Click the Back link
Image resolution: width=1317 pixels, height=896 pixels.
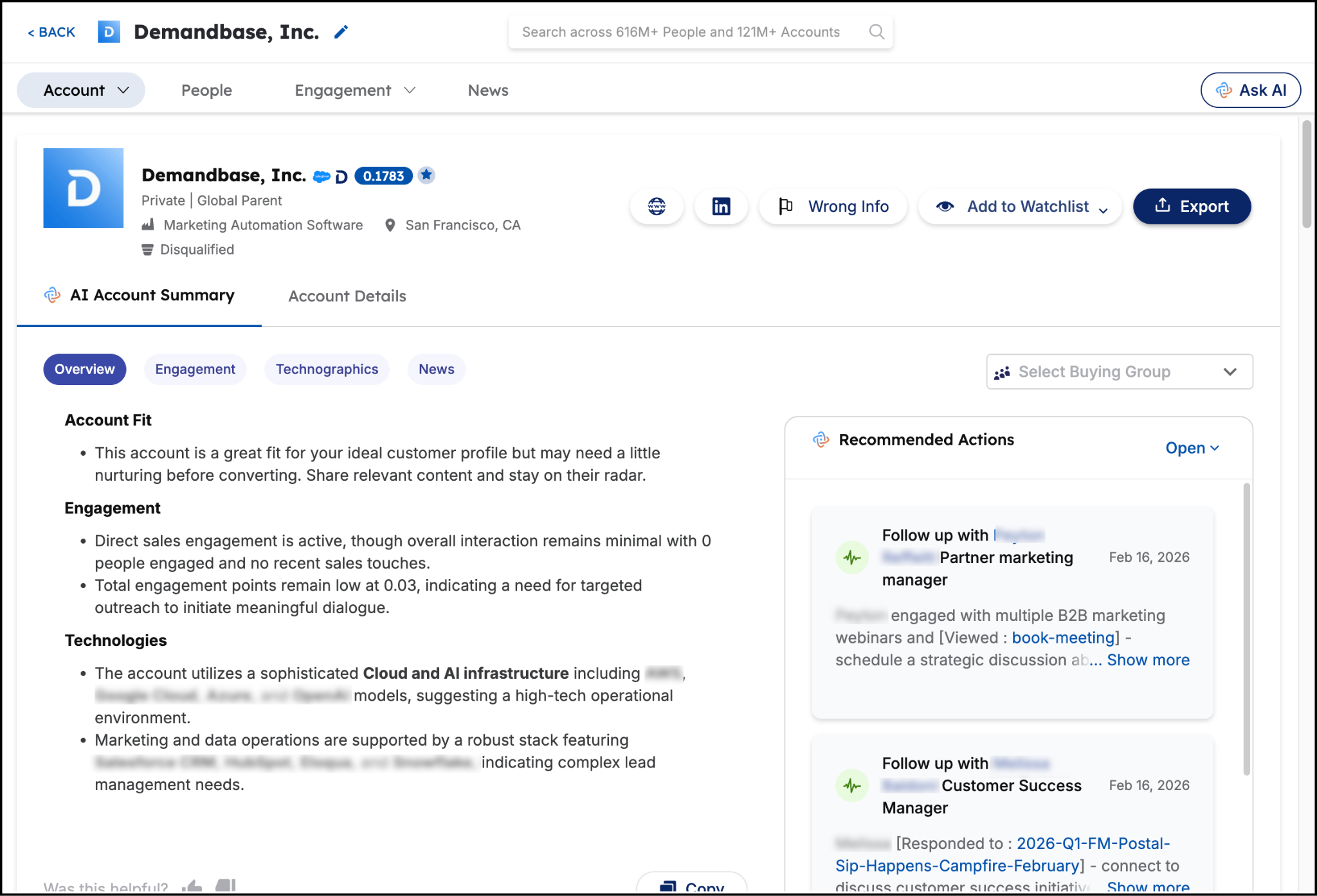click(x=51, y=32)
